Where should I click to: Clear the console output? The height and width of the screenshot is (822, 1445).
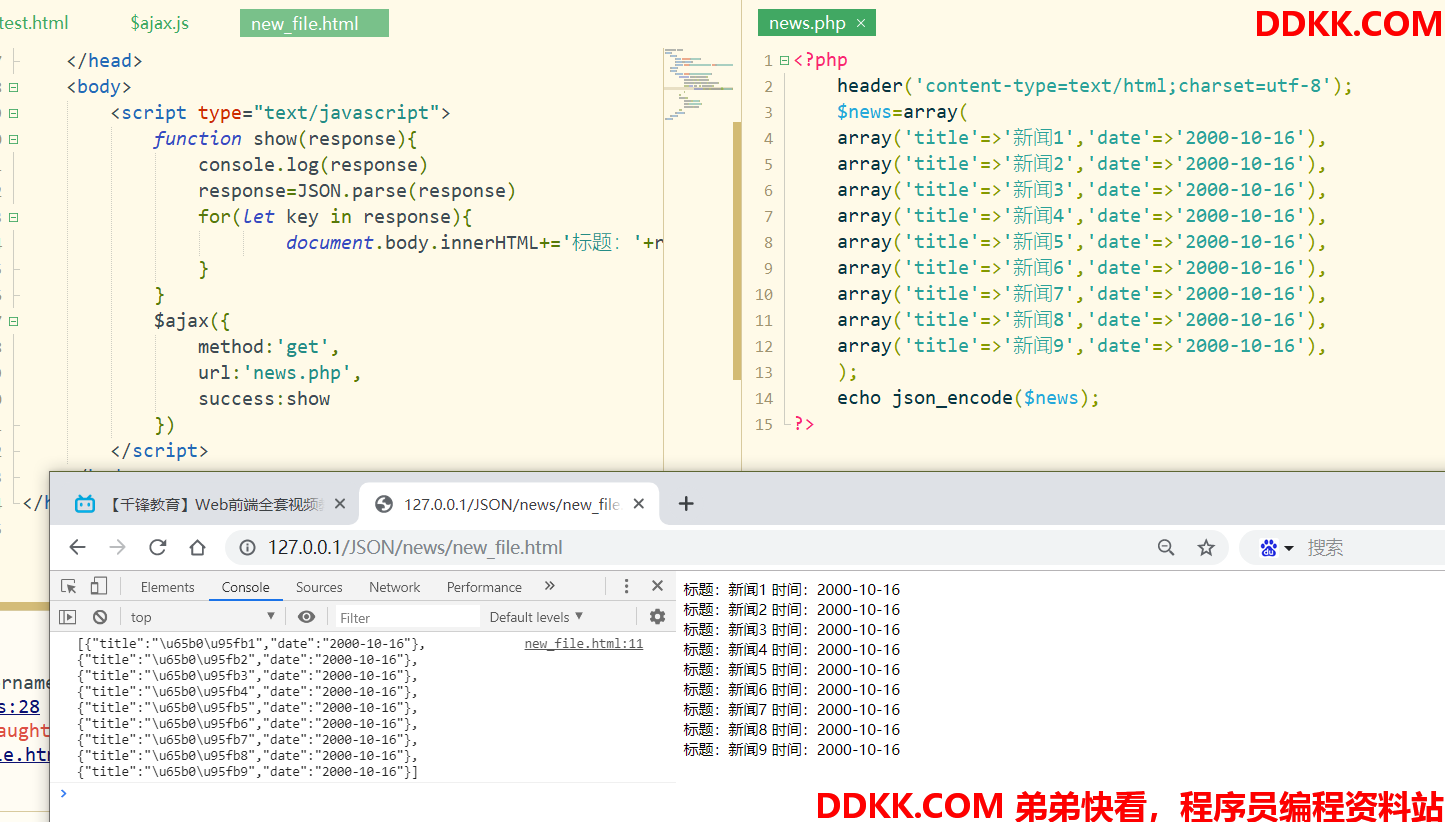click(x=100, y=617)
